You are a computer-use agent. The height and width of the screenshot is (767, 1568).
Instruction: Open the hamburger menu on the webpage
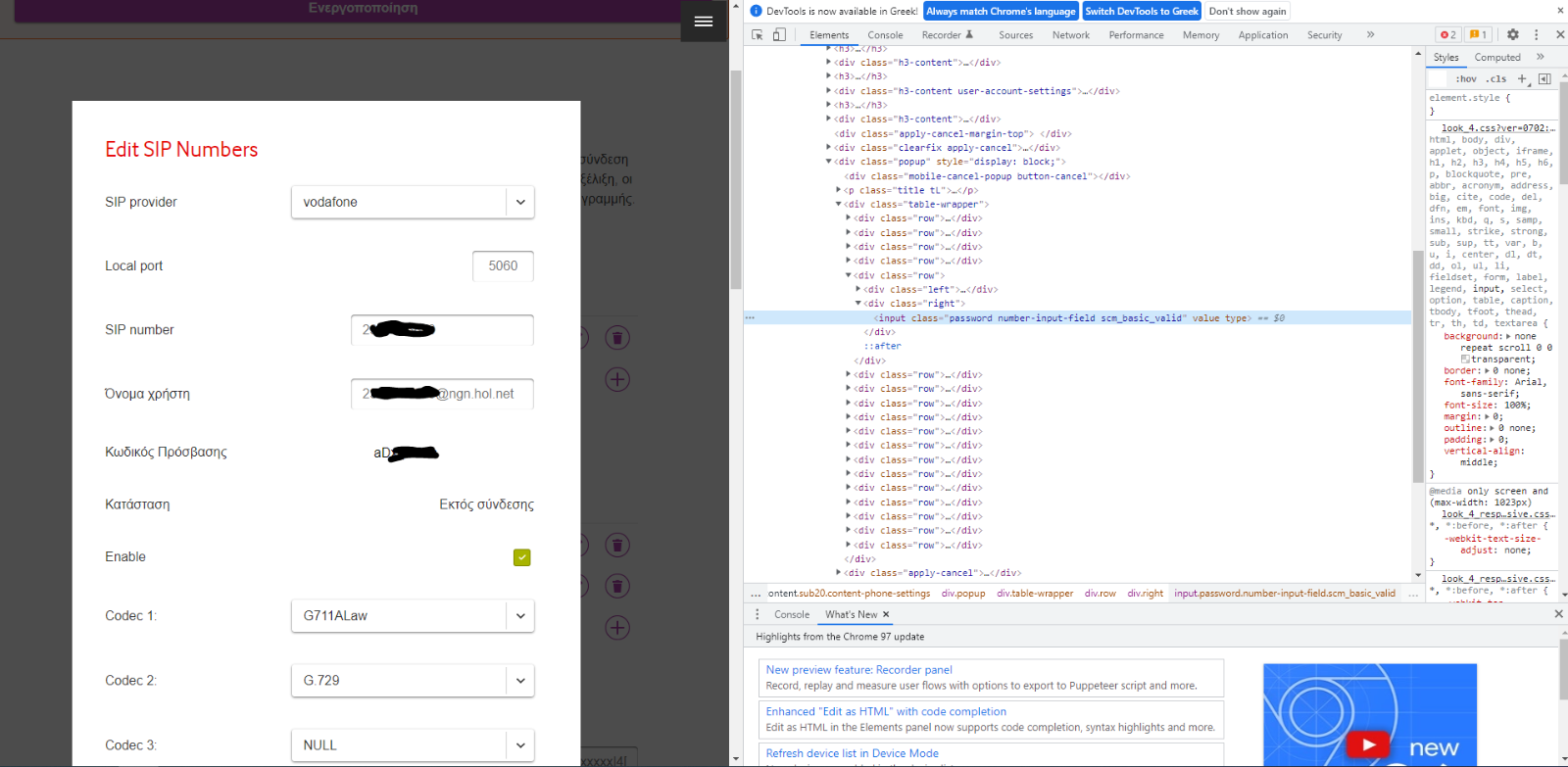pyautogui.click(x=703, y=21)
